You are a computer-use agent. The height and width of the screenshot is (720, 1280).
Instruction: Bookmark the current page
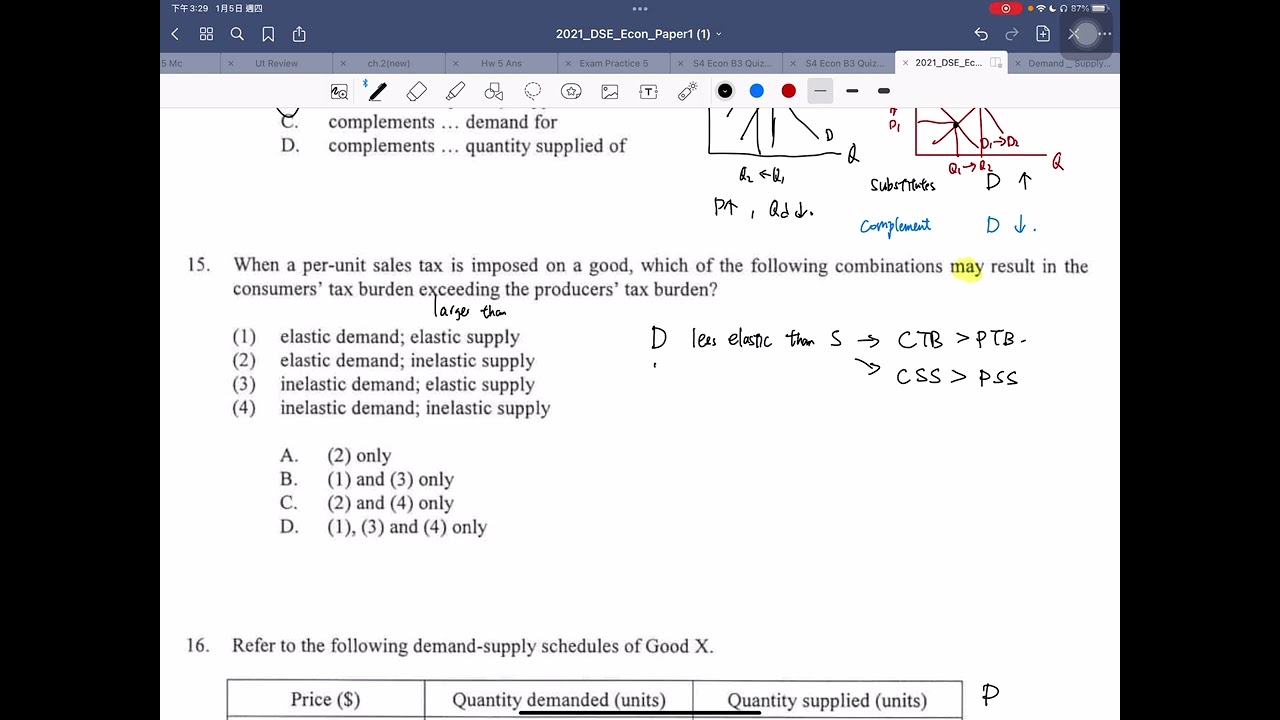(268, 34)
